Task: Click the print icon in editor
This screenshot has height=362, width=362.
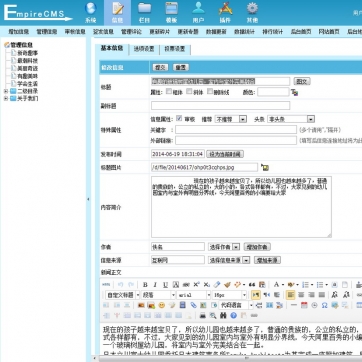Action: pyautogui.click(x=202, y=315)
